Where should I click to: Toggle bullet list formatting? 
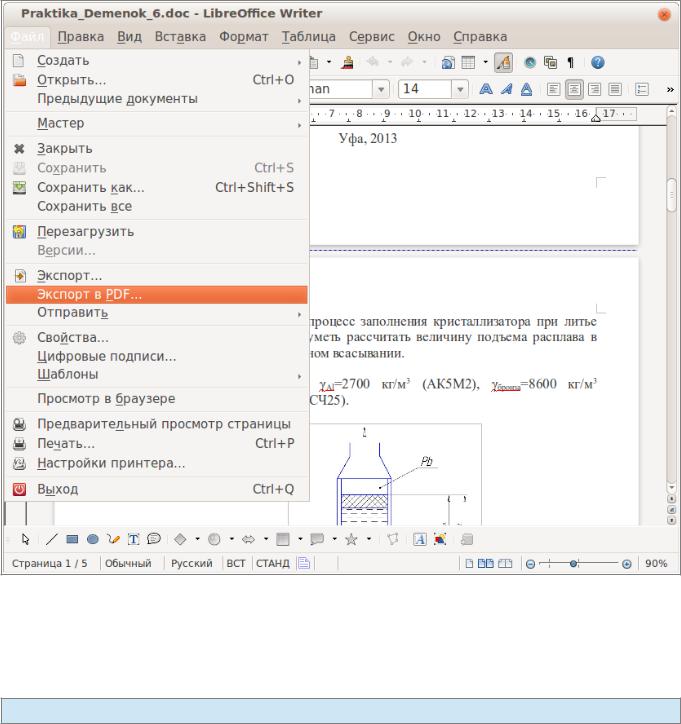[x=642, y=89]
